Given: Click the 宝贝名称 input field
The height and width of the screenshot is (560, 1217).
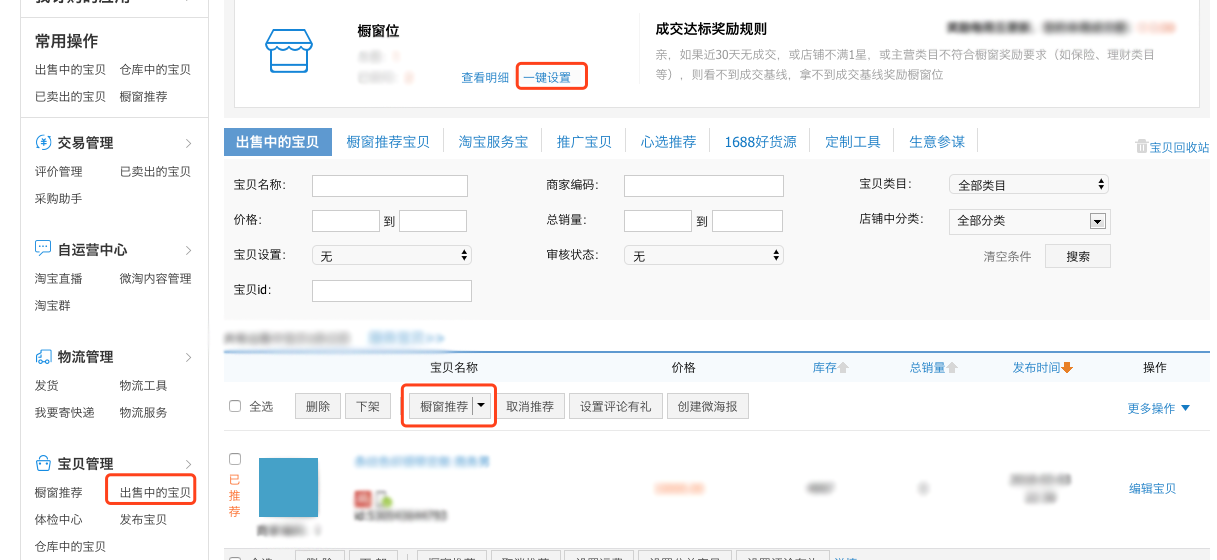Looking at the screenshot, I should (389, 186).
